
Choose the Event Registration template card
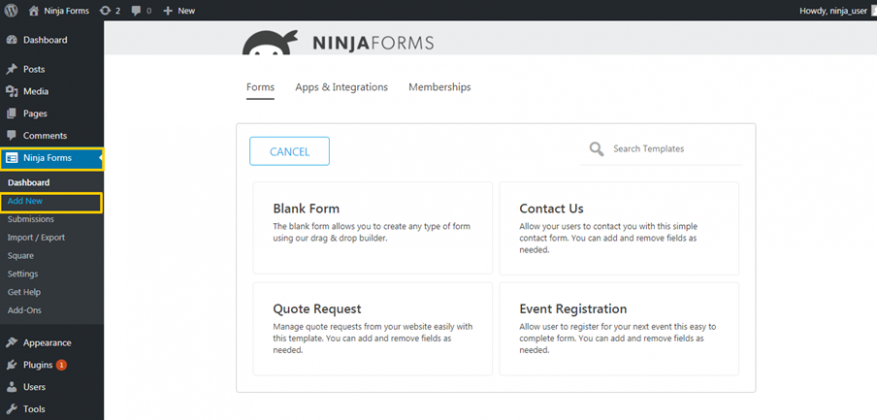619,328
